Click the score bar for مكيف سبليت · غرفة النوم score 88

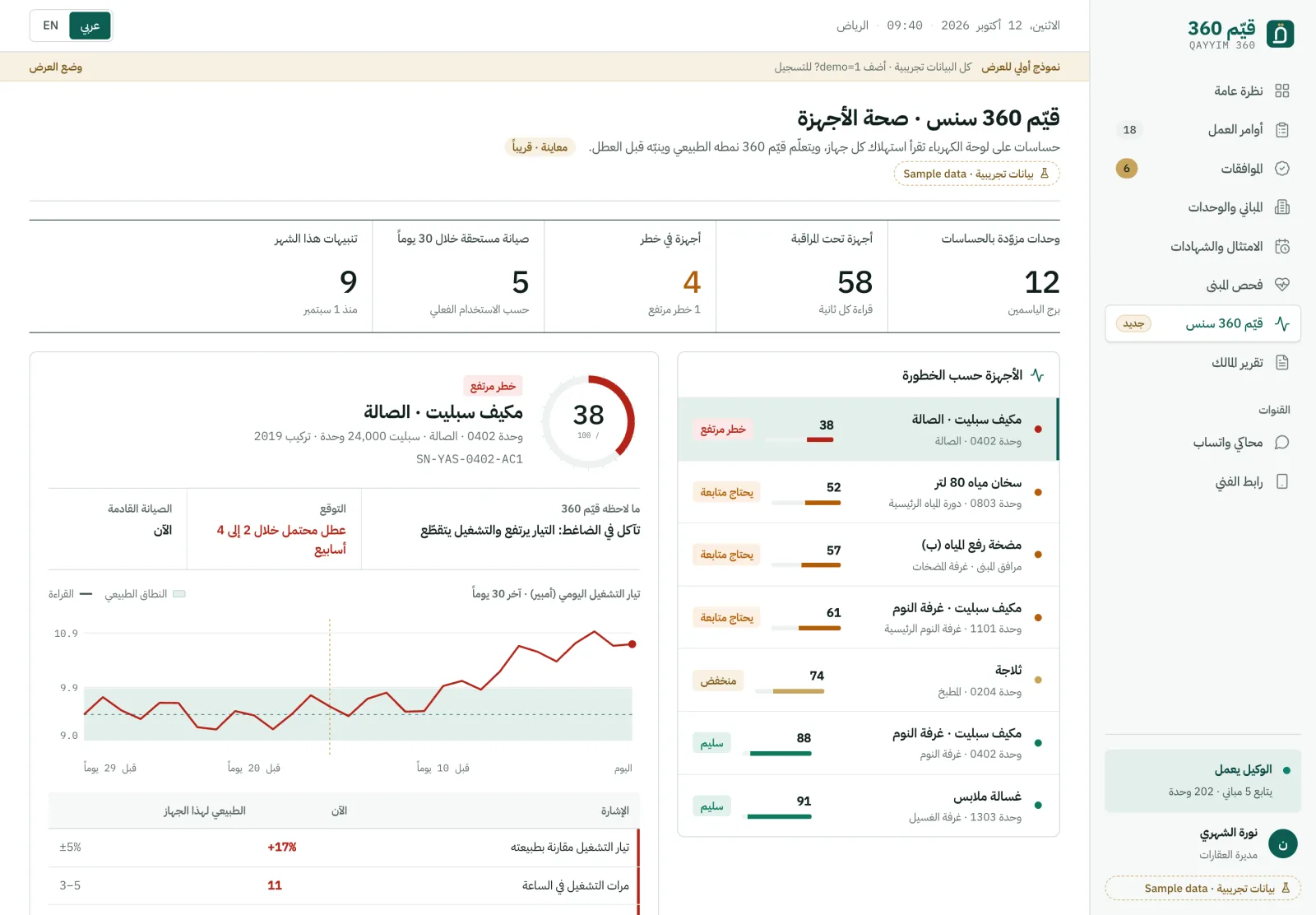click(x=776, y=754)
